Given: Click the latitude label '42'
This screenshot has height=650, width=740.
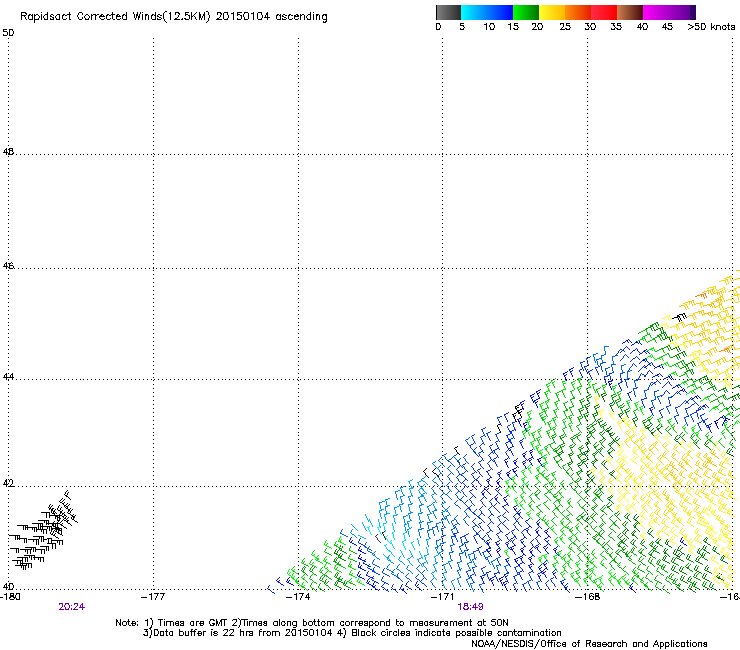Looking at the screenshot, I should pos(8,483).
